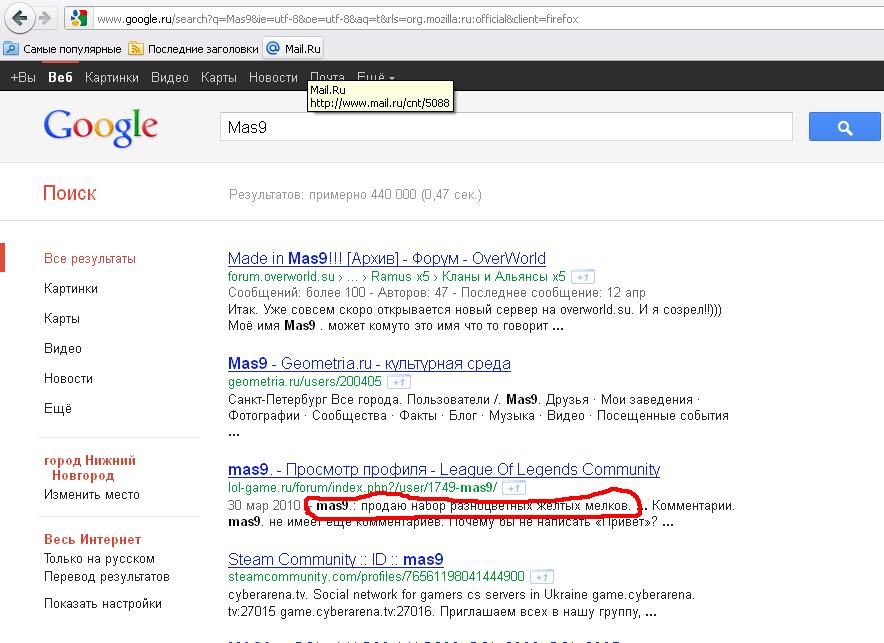Expand the Ещё dropdown in top bar

(375, 77)
